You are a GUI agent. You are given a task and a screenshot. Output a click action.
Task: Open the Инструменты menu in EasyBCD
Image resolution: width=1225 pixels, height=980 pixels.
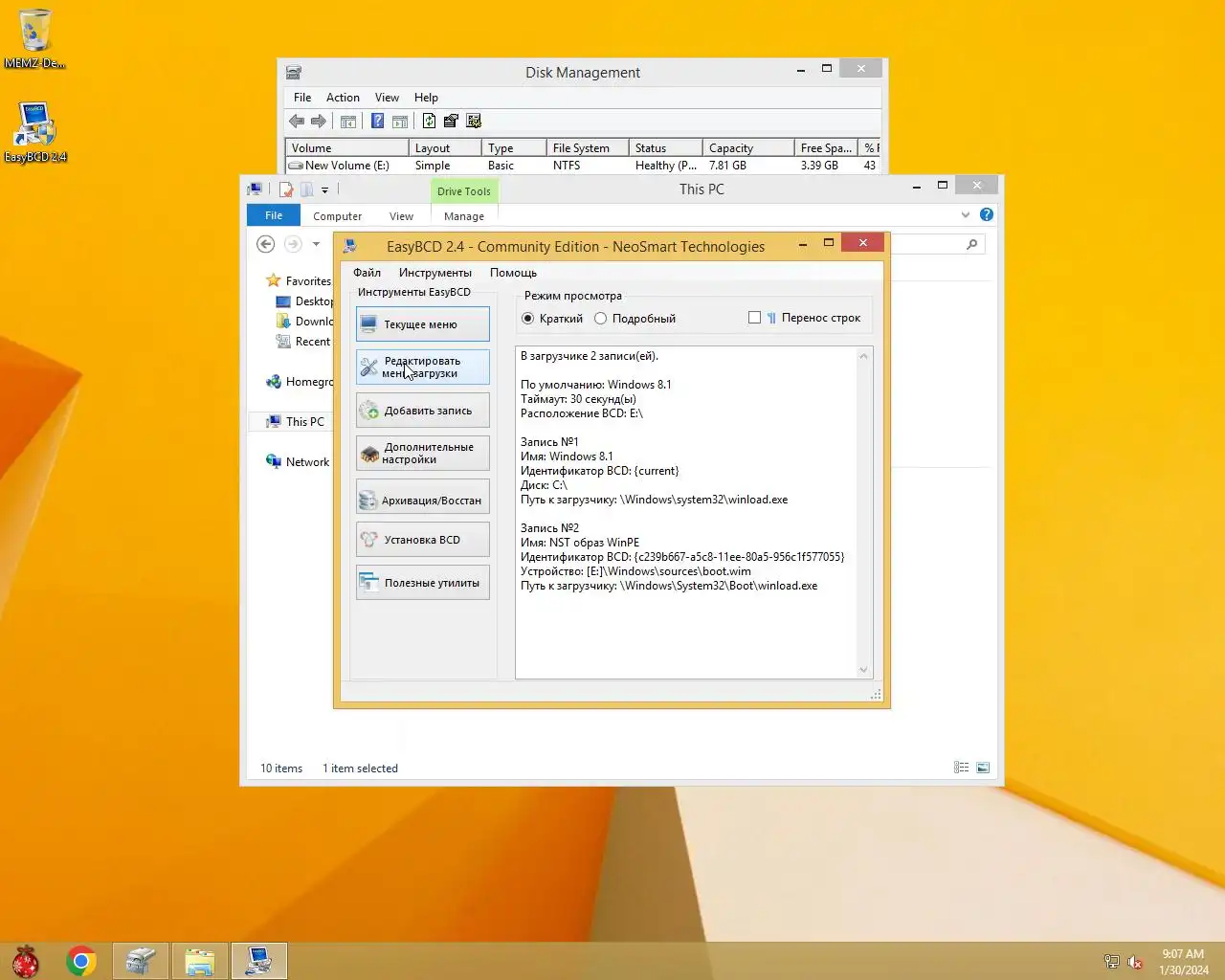coord(435,273)
